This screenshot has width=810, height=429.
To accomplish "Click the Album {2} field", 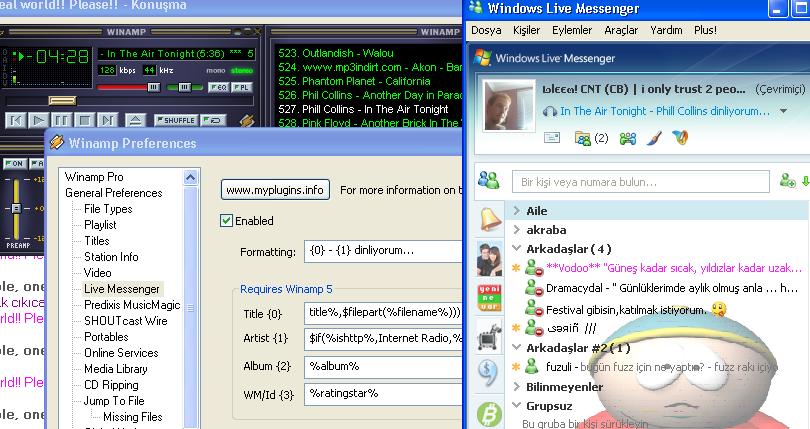I will pos(383,366).
